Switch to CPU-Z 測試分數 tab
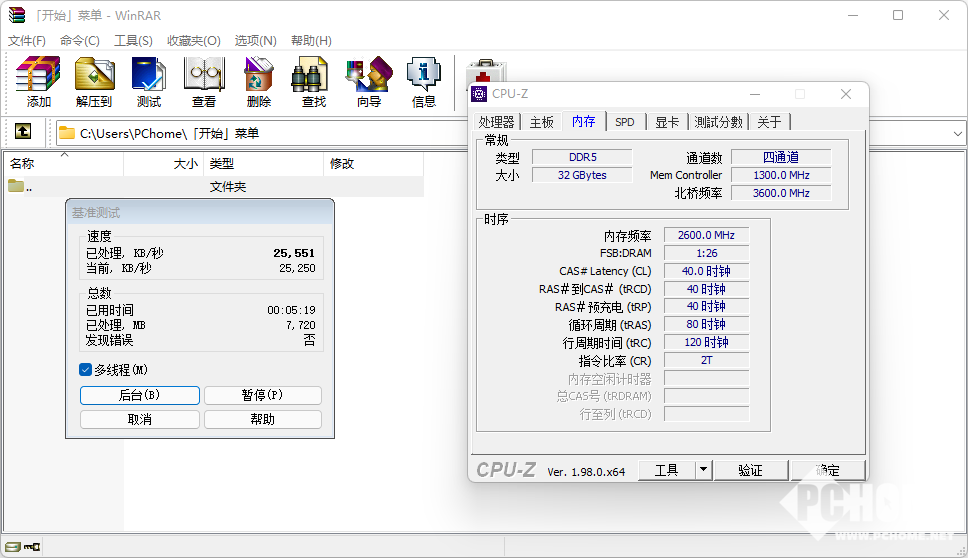Image resolution: width=968 pixels, height=558 pixels. pos(718,122)
